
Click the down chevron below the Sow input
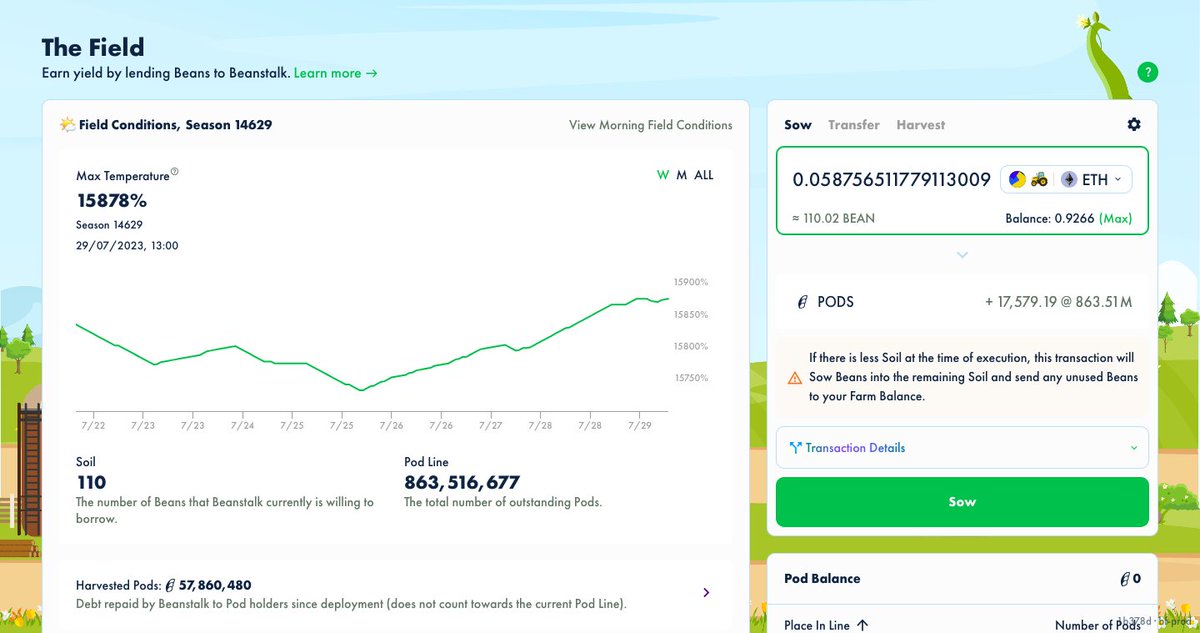(962, 255)
